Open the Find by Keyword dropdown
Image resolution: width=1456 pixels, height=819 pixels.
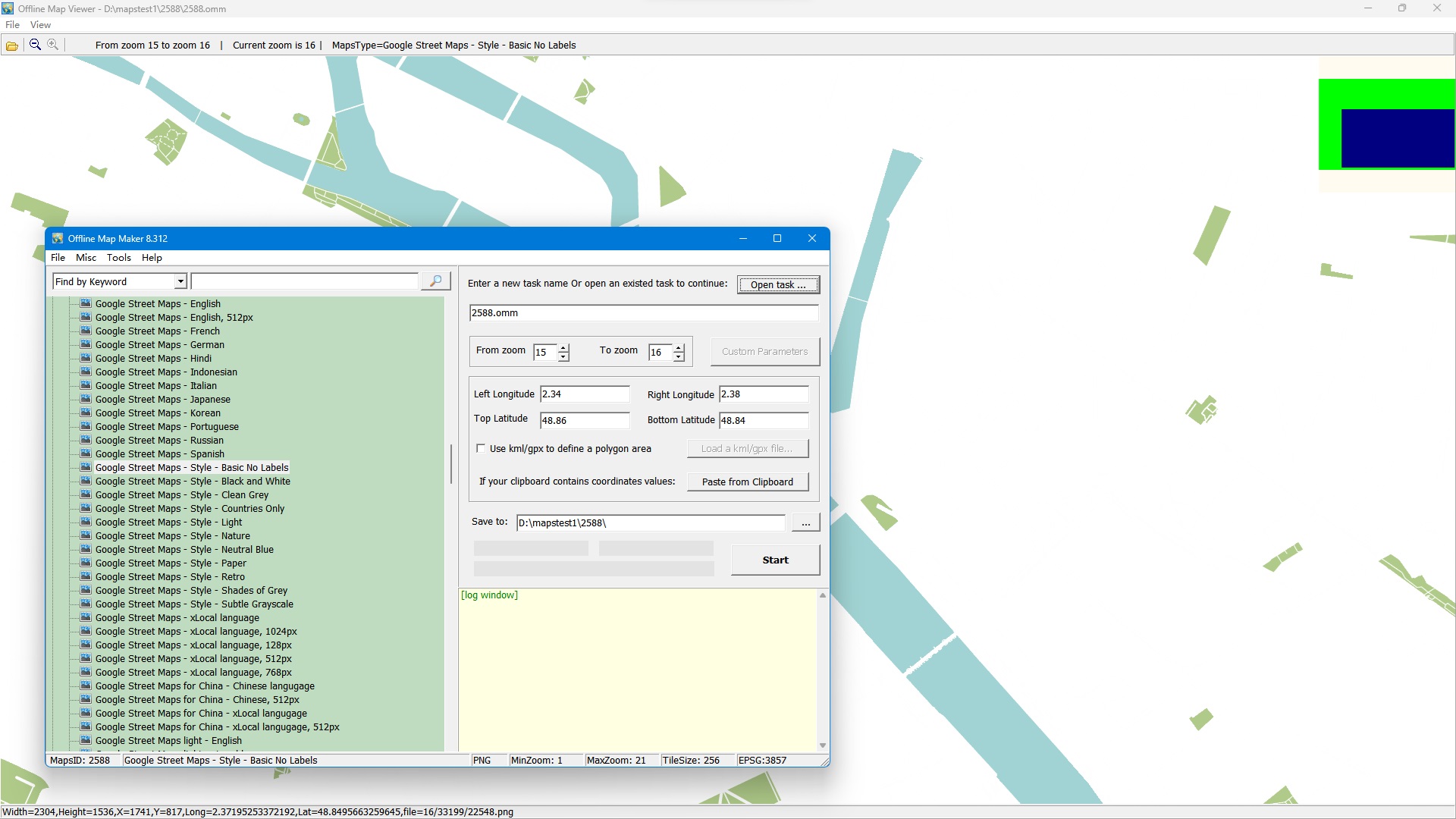click(180, 281)
